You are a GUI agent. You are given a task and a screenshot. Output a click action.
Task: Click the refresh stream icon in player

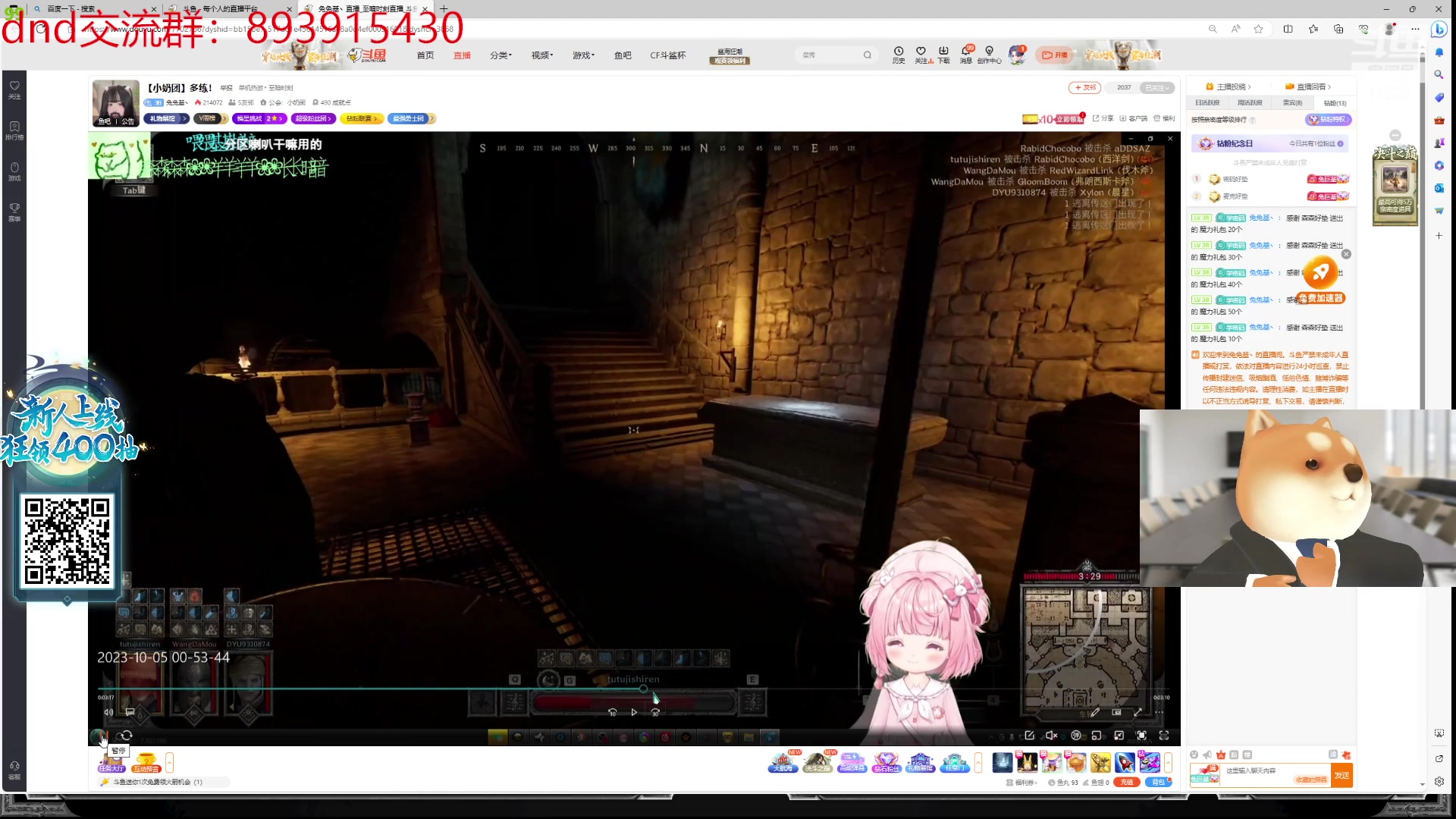[126, 735]
